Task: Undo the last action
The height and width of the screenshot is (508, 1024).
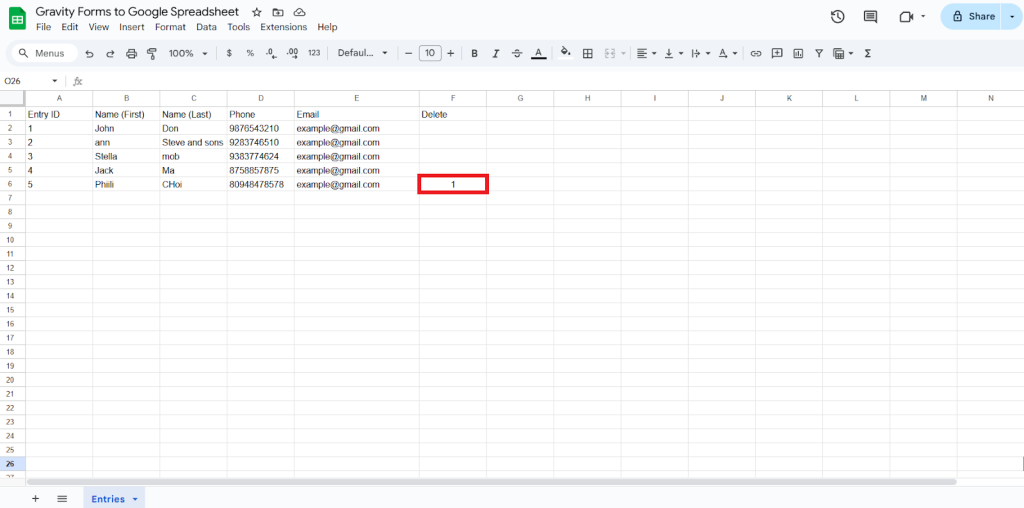Action: 89,54
